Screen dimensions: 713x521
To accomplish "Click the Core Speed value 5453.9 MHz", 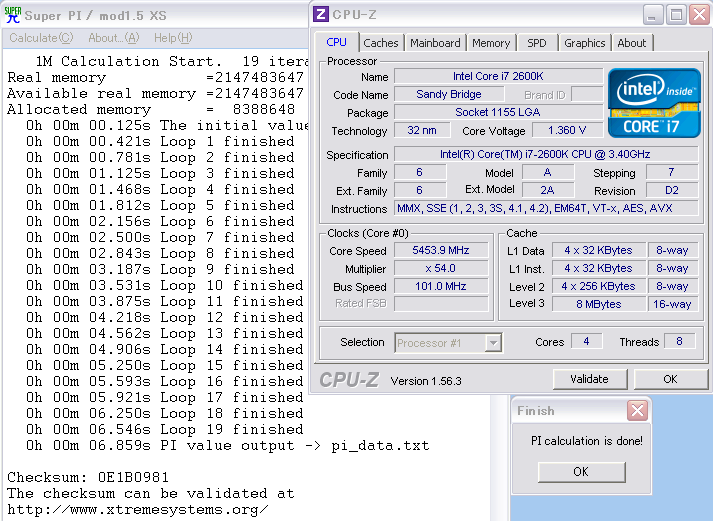I will click(441, 250).
